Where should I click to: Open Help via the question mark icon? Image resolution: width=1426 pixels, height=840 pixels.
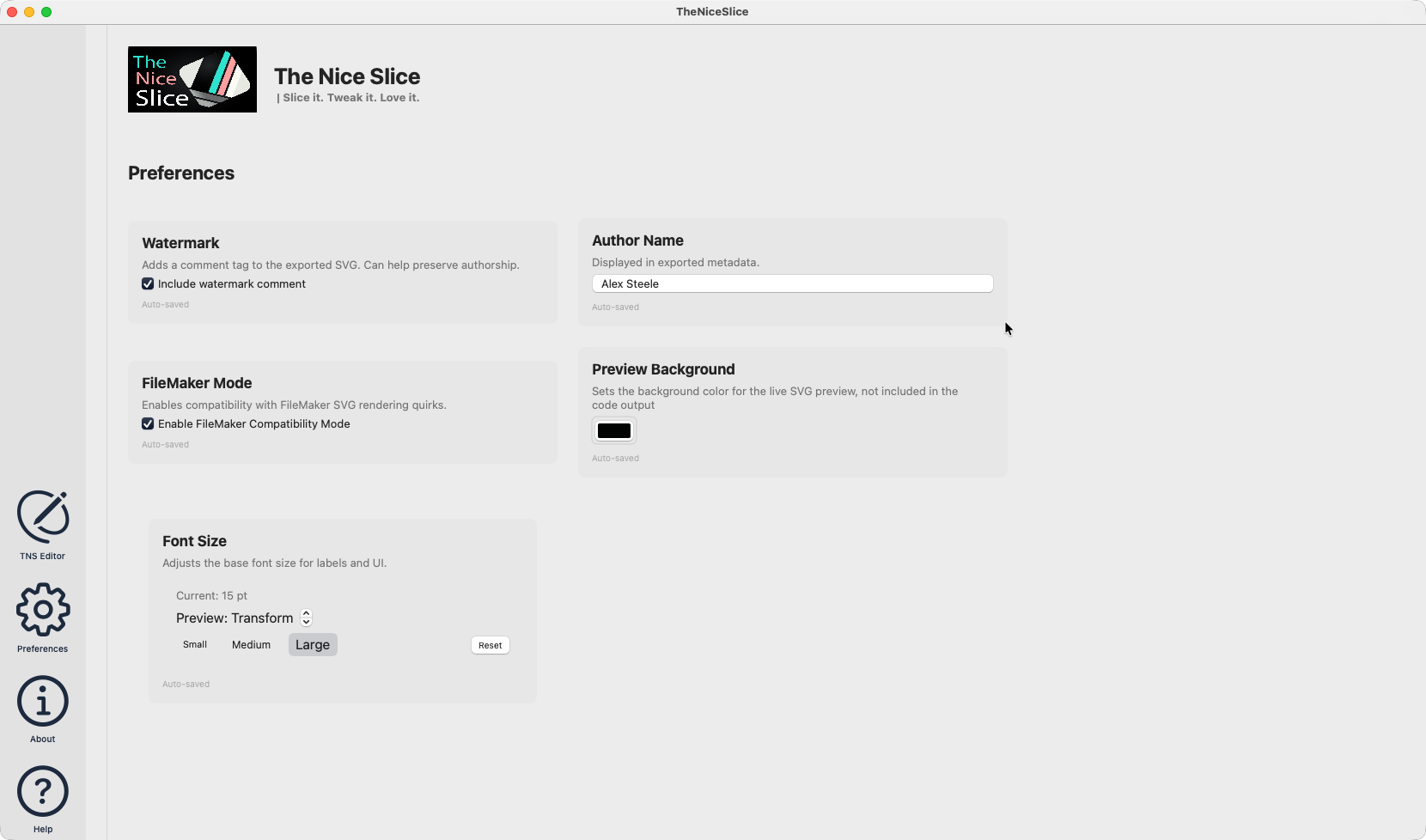click(x=43, y=791)
